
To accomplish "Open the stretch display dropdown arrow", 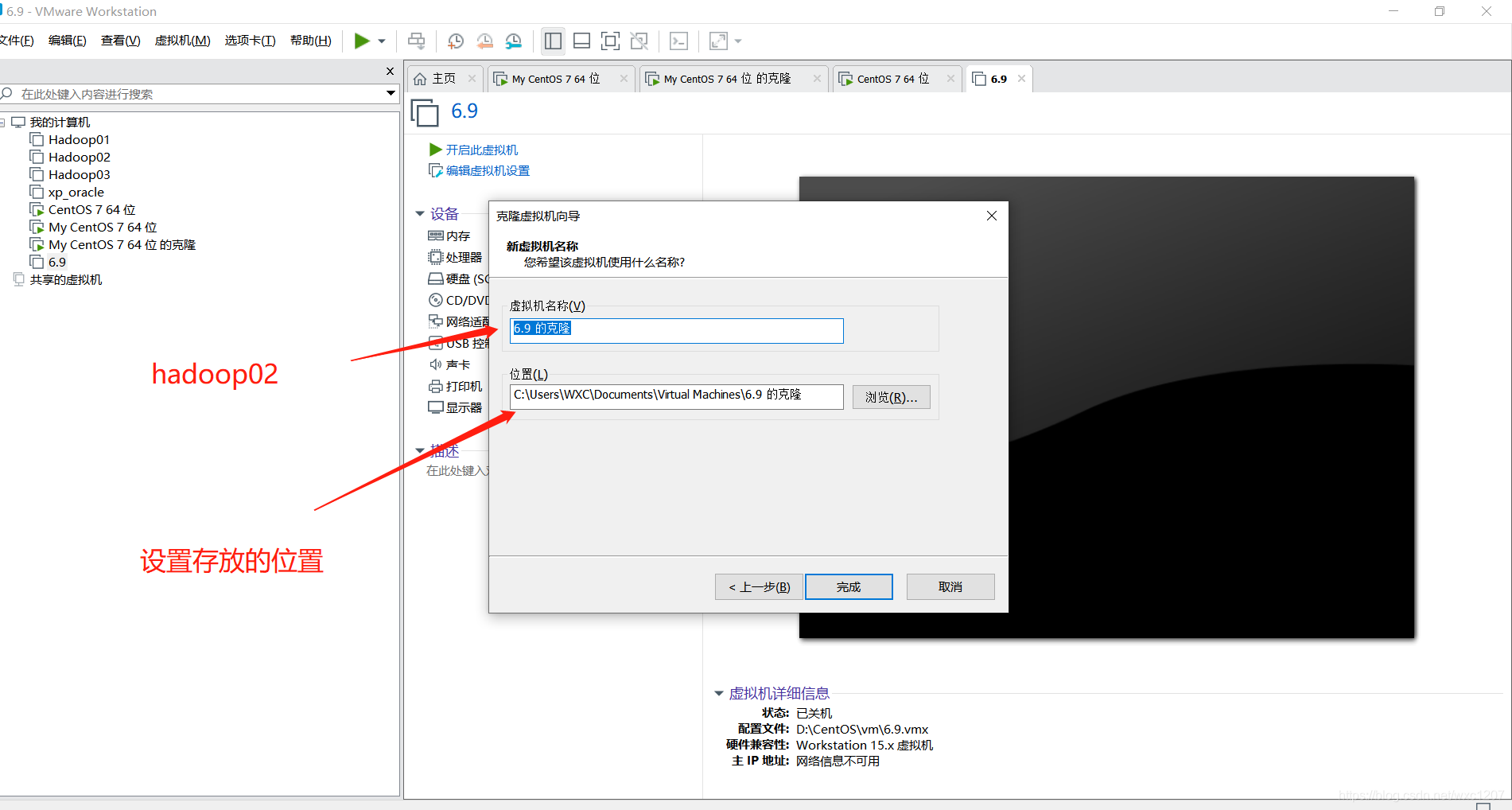I will click(x=738, y=41).
